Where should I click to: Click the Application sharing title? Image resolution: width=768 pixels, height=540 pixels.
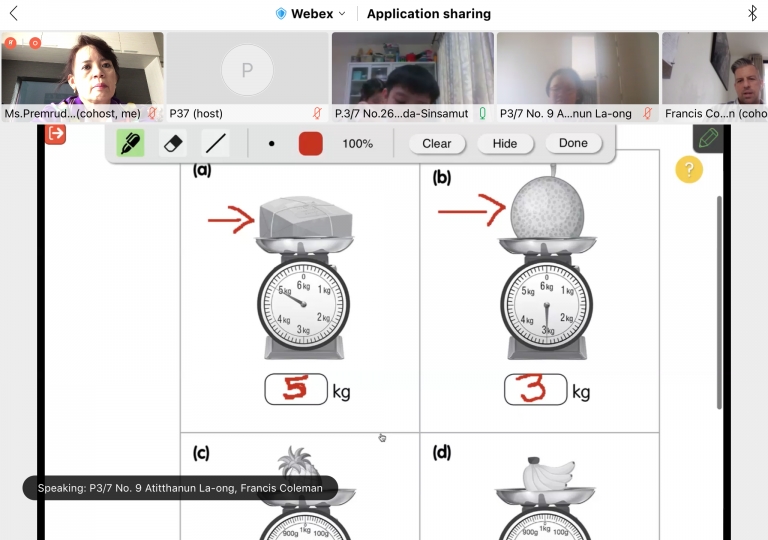click(x=429, y=14)
